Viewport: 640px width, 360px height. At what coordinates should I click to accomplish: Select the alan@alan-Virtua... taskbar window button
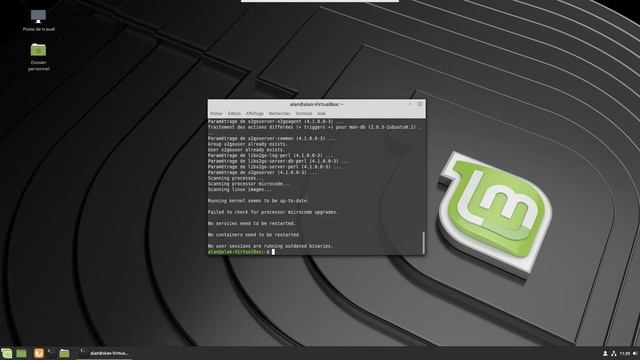point(104,353)
